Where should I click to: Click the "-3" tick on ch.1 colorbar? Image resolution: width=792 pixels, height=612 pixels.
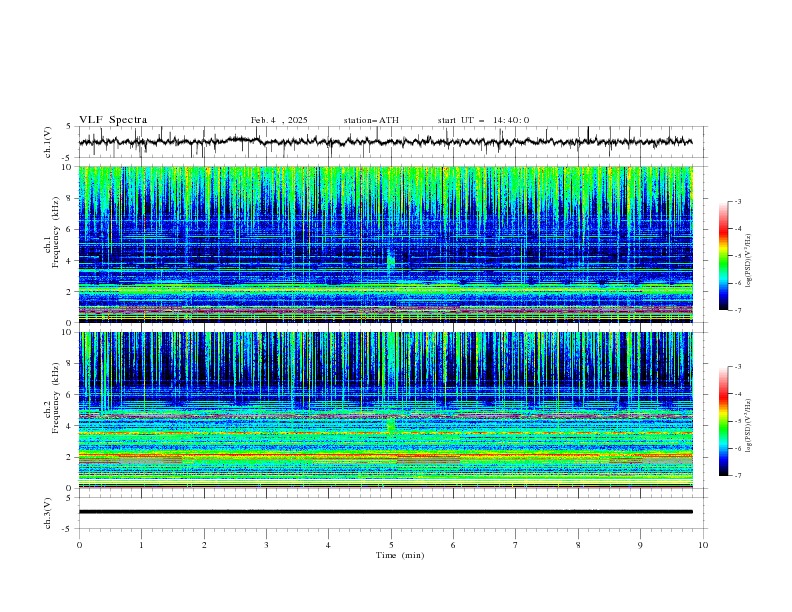(737, 201)
